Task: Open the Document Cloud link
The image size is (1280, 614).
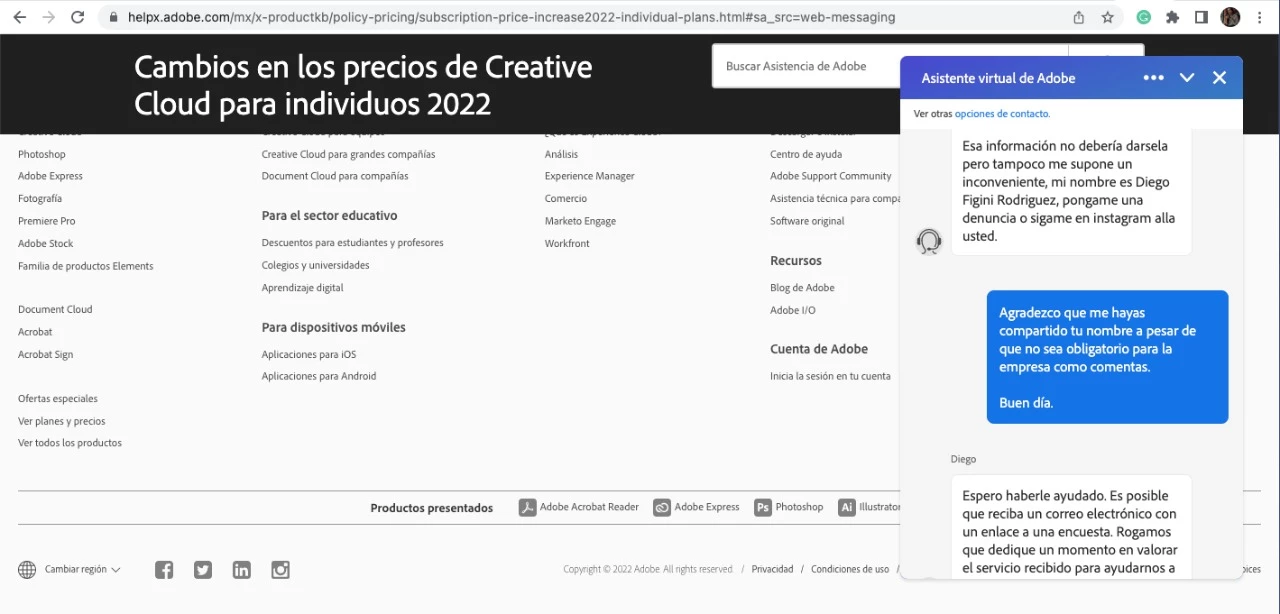Action: coord(55,309)
